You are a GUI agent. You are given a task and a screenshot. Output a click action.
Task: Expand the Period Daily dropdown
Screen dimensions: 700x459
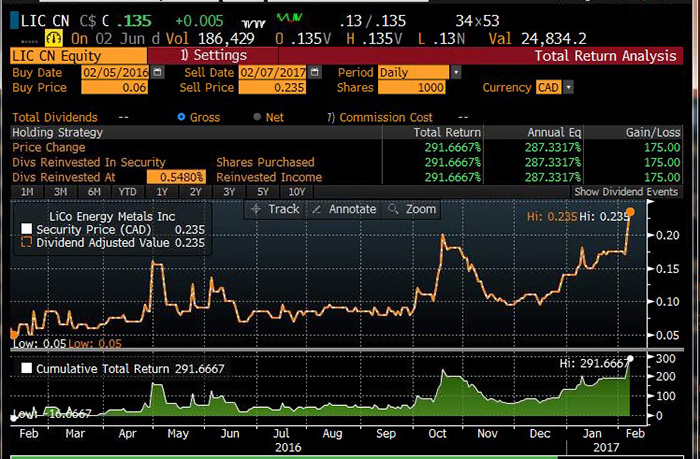[456, 73]
